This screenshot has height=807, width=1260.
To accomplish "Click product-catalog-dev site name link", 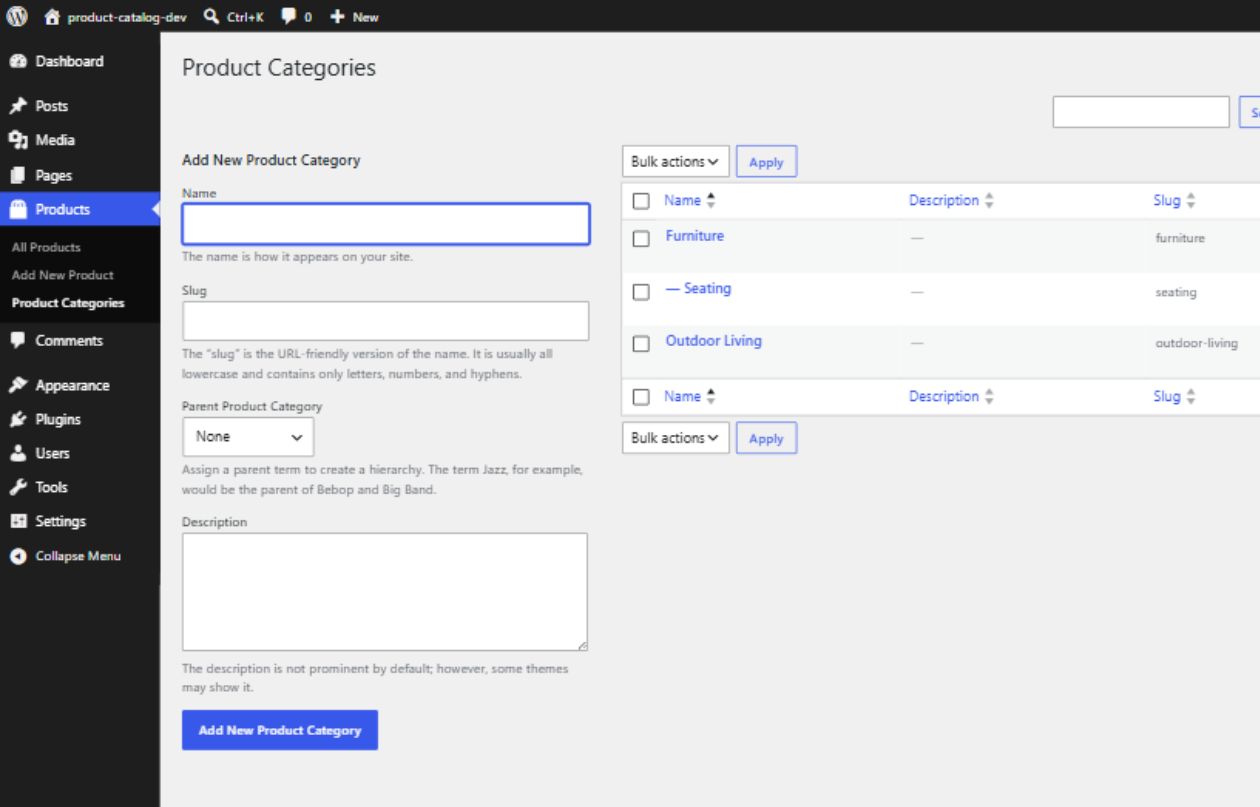I will coord(127,17).
